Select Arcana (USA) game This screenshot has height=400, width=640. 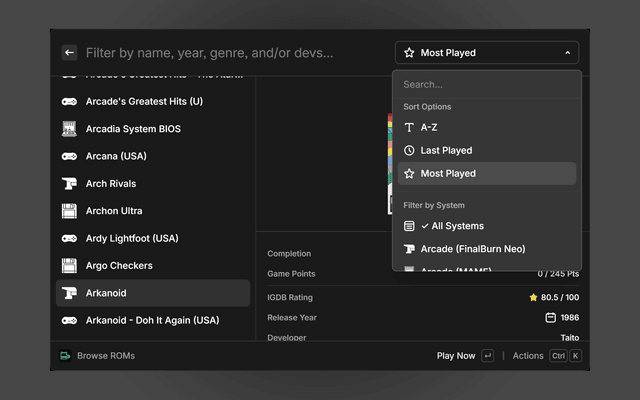153,156
